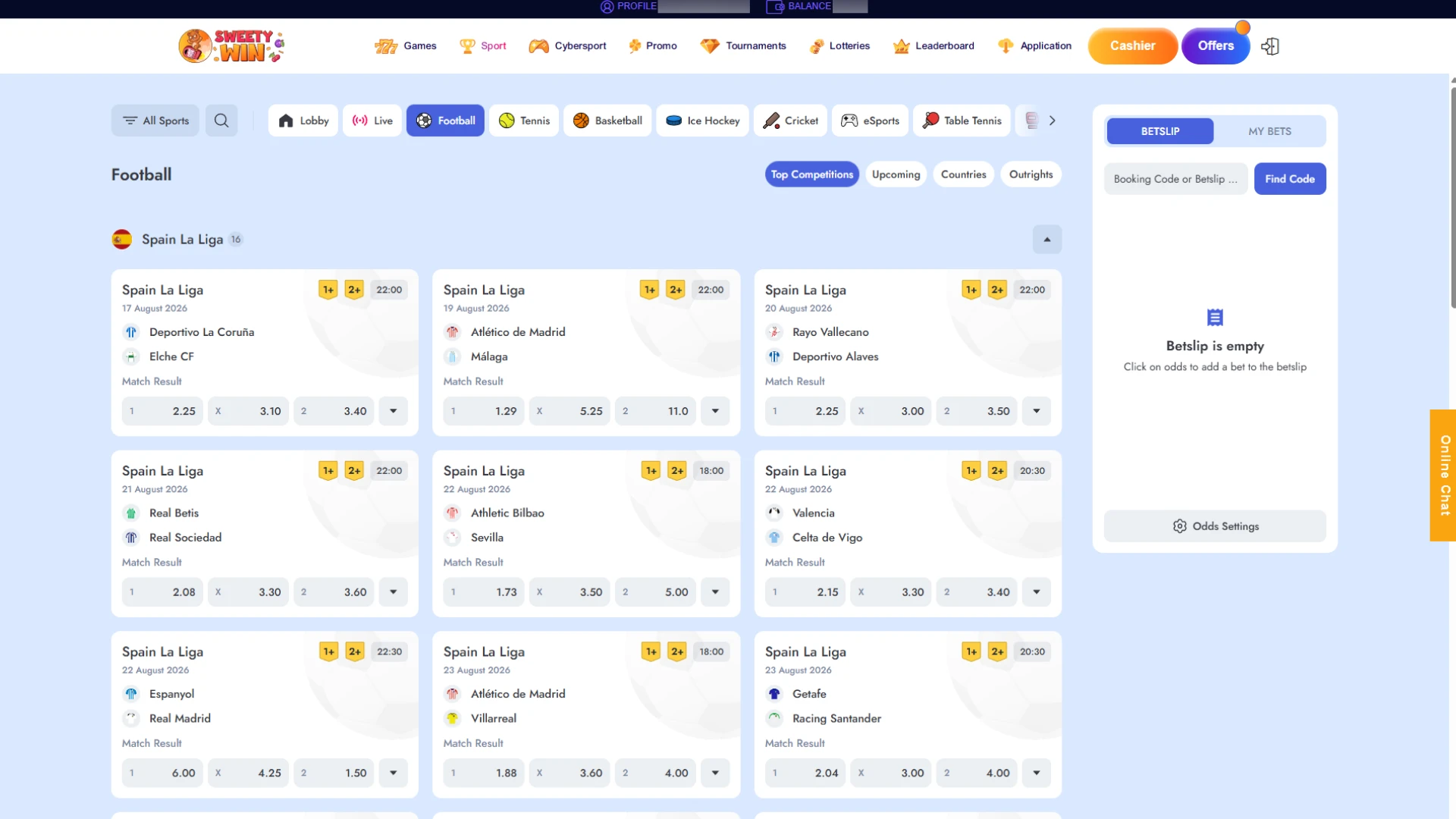Open the Tournaments page
This screenshot has height=819, width=1456.
(743, 46)
